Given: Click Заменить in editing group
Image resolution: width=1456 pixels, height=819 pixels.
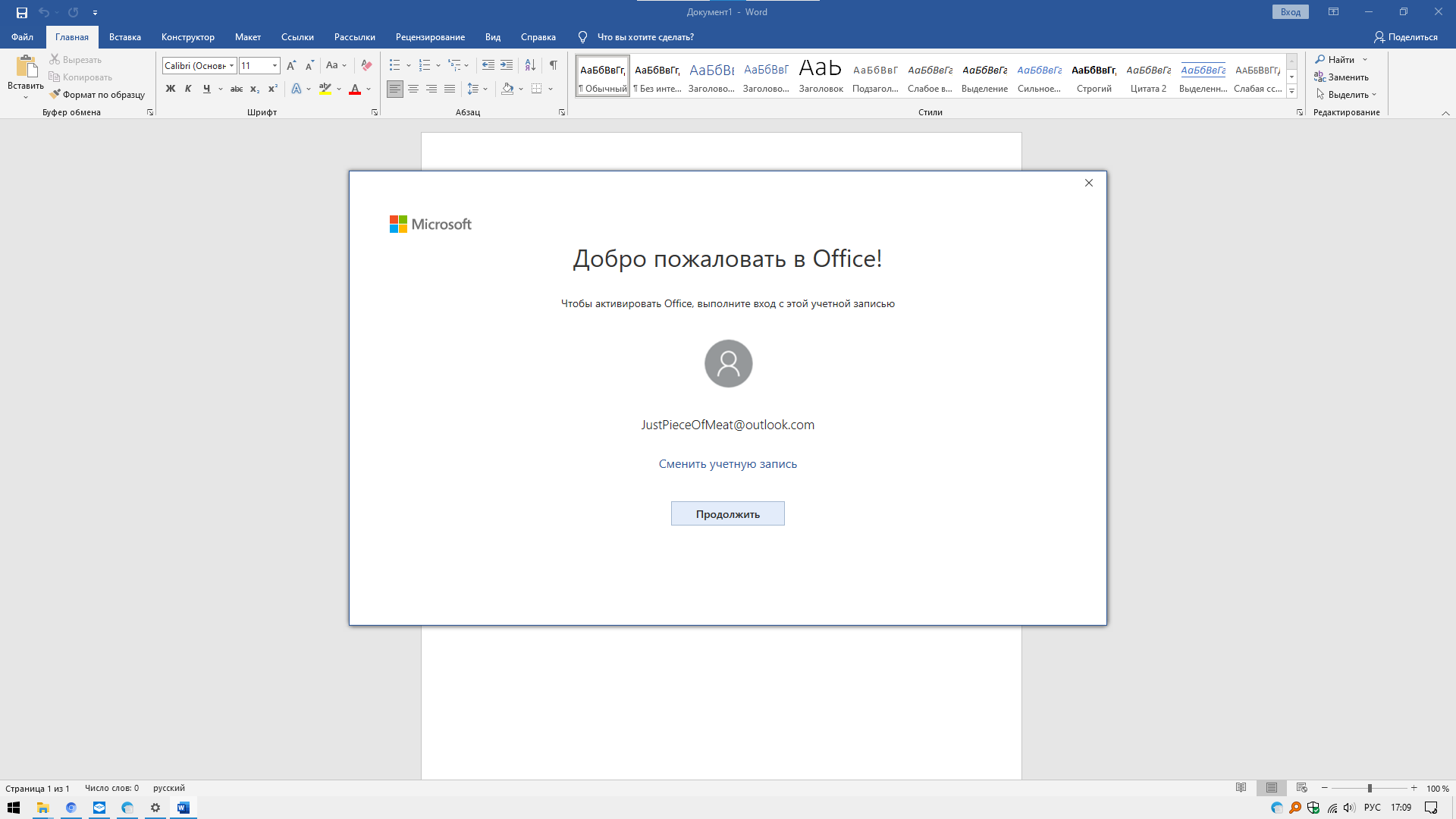Looking at the screenshot, I should coord(1341,77).
